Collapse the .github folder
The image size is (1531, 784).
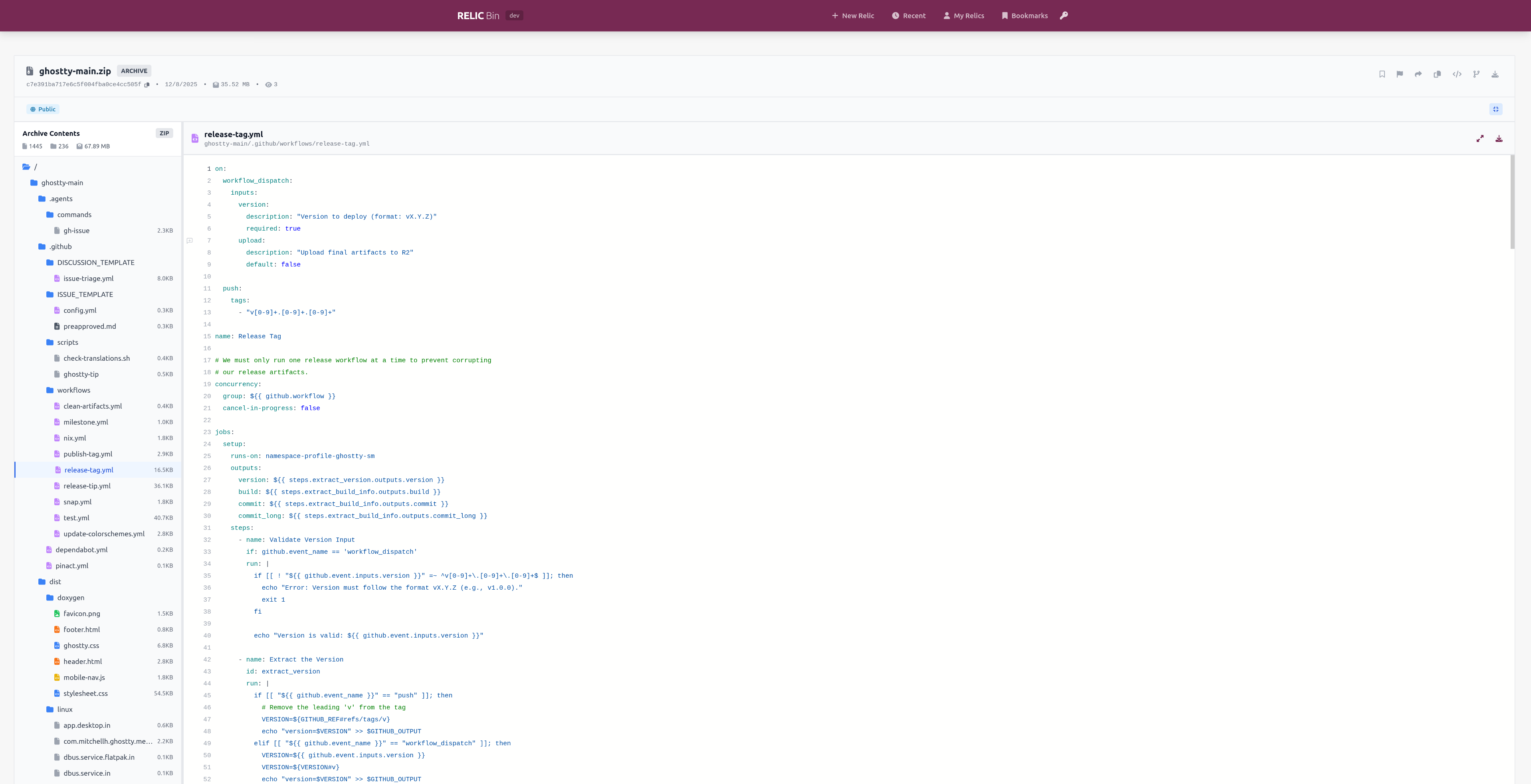(97, 247)
